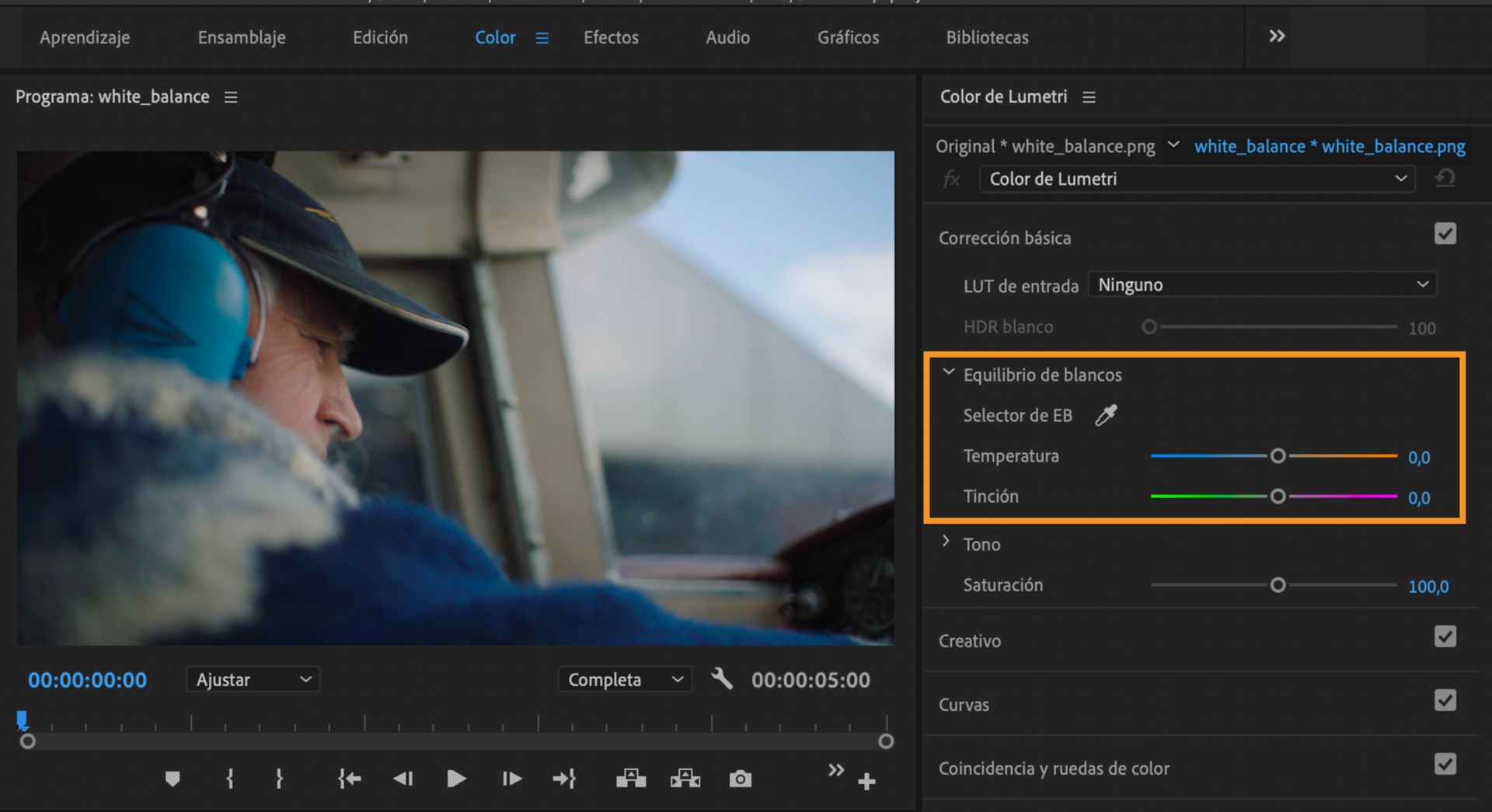
Task: Open the button editor plus icon
Action: (866, 781)
